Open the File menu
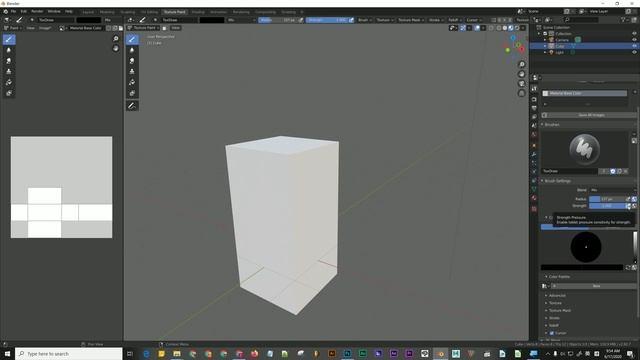This screenshot has height=360, width=640. (13, 11)
